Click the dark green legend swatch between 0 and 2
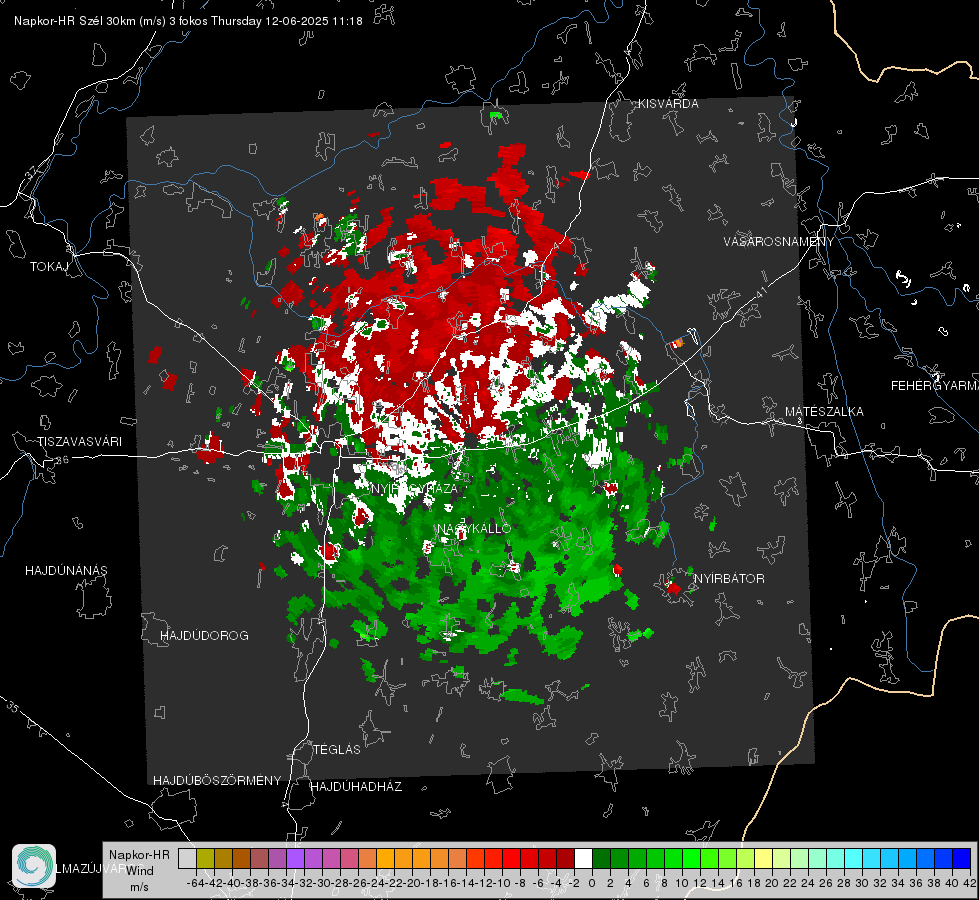Viewport: 979px width, 900px height. point(601,858)
